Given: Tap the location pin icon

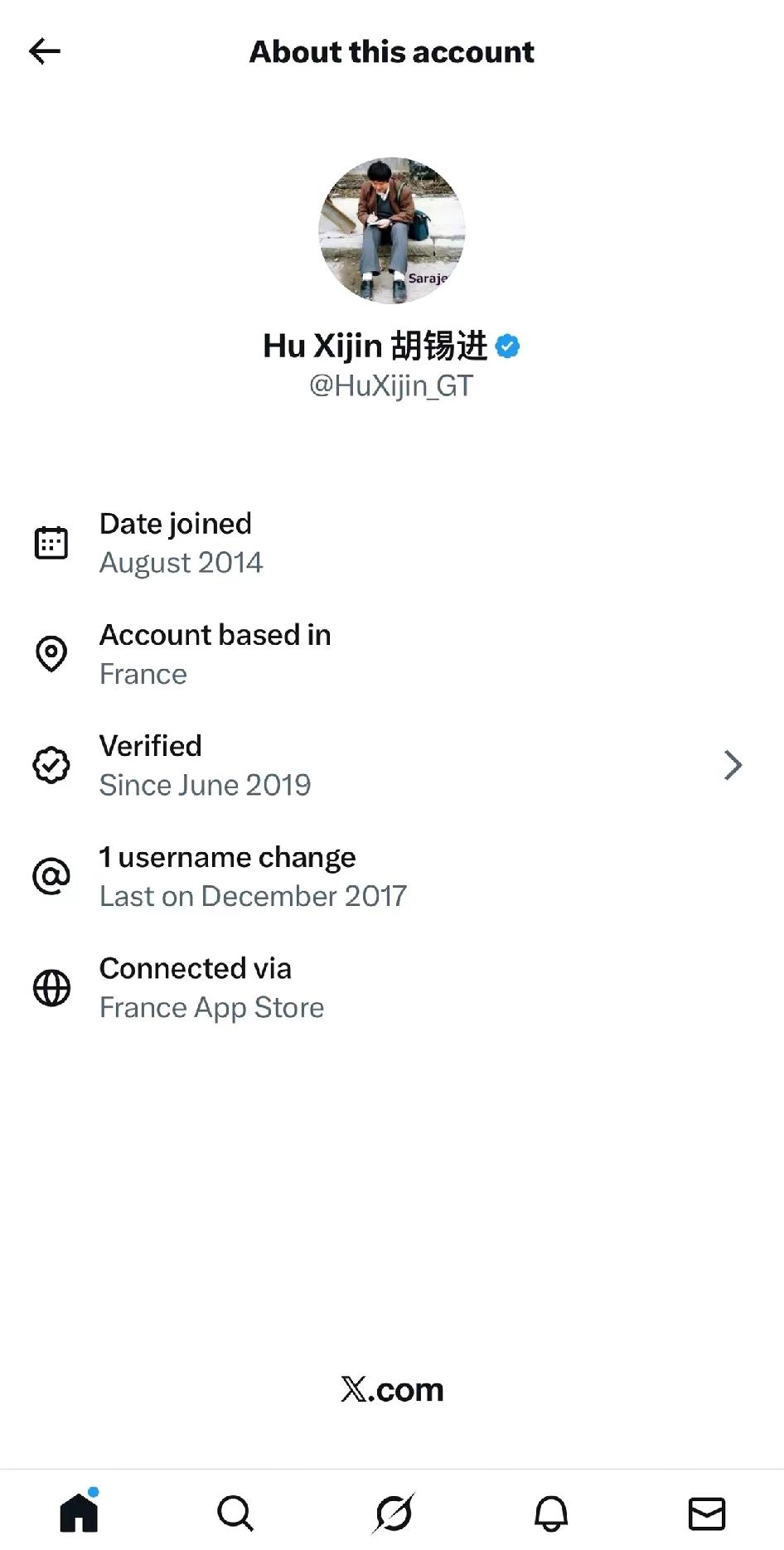Looking at the screenshot, I should (x=51, y=654).
